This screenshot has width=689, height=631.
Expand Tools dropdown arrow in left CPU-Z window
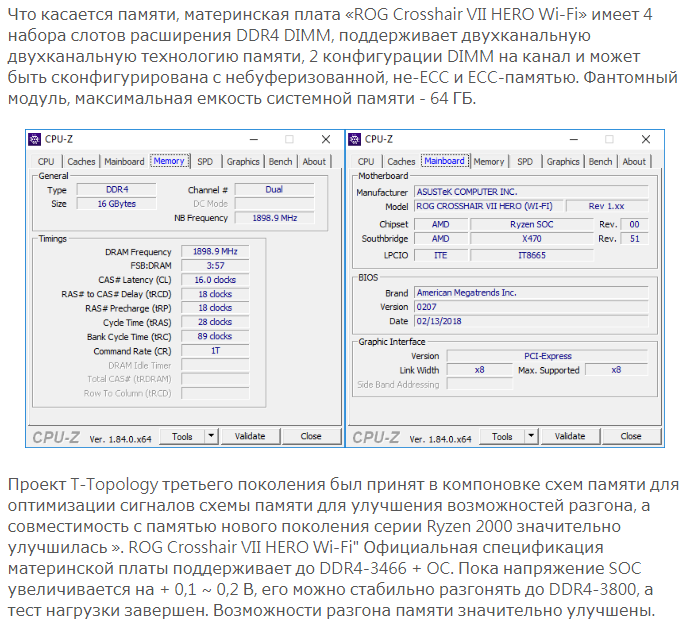click(x=211, y=436)
